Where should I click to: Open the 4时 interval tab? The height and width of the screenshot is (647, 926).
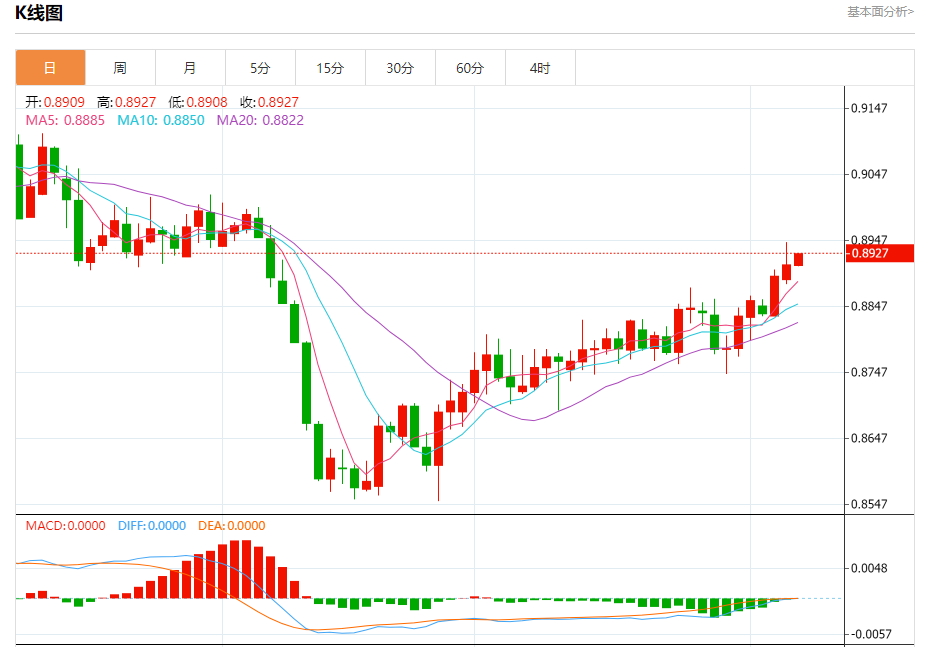coord(540,68)
